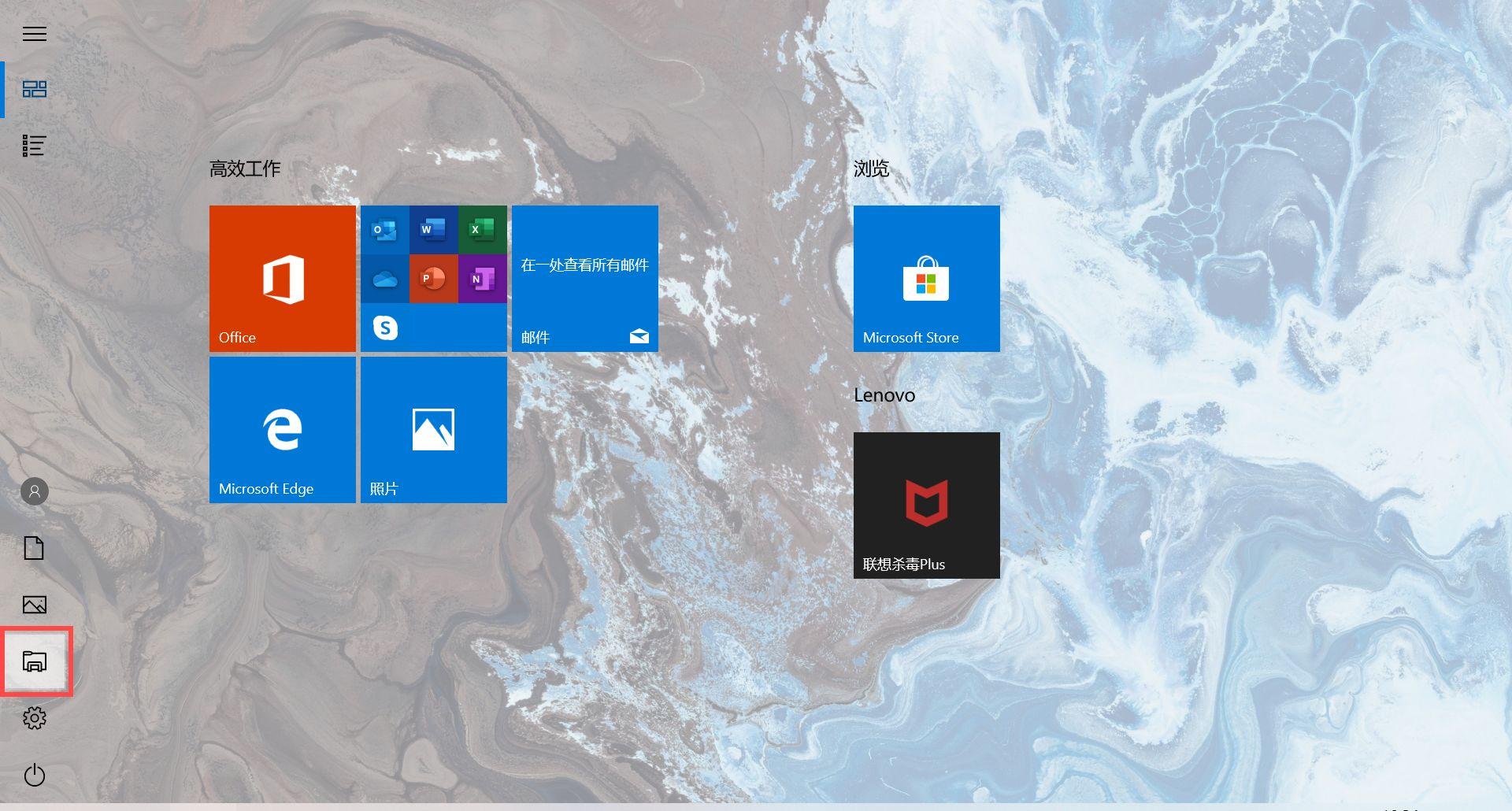Launch Skype from the tile
This screenshot has height=811, width=1512.
click(385, 328)
